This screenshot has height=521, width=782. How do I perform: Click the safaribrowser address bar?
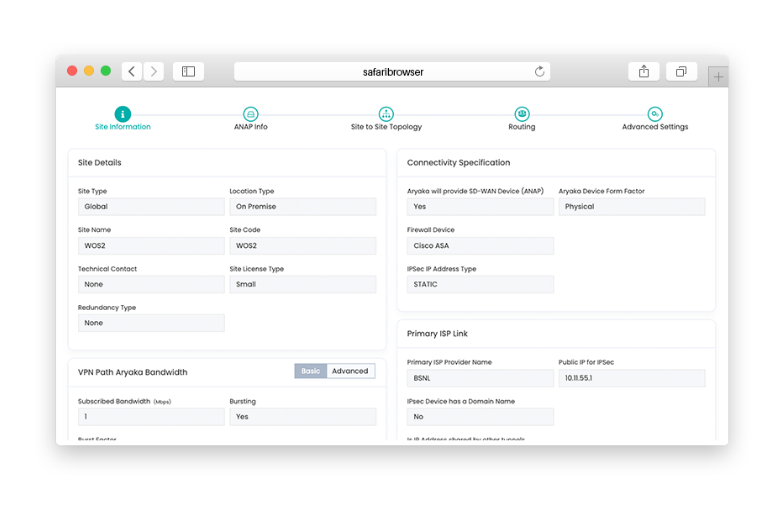[x=392, y=71]
